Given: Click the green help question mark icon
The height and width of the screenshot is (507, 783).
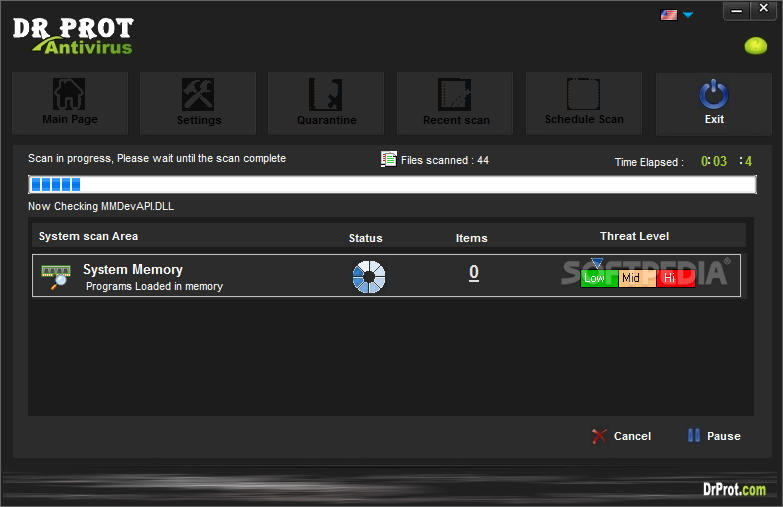Looking at the screenshot, I should [756, 46].
